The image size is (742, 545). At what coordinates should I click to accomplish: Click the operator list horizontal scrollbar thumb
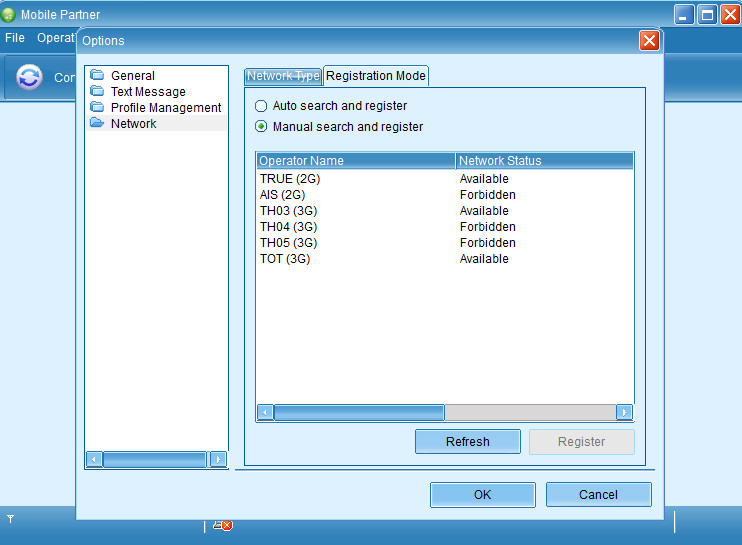[x=359, y=413]
